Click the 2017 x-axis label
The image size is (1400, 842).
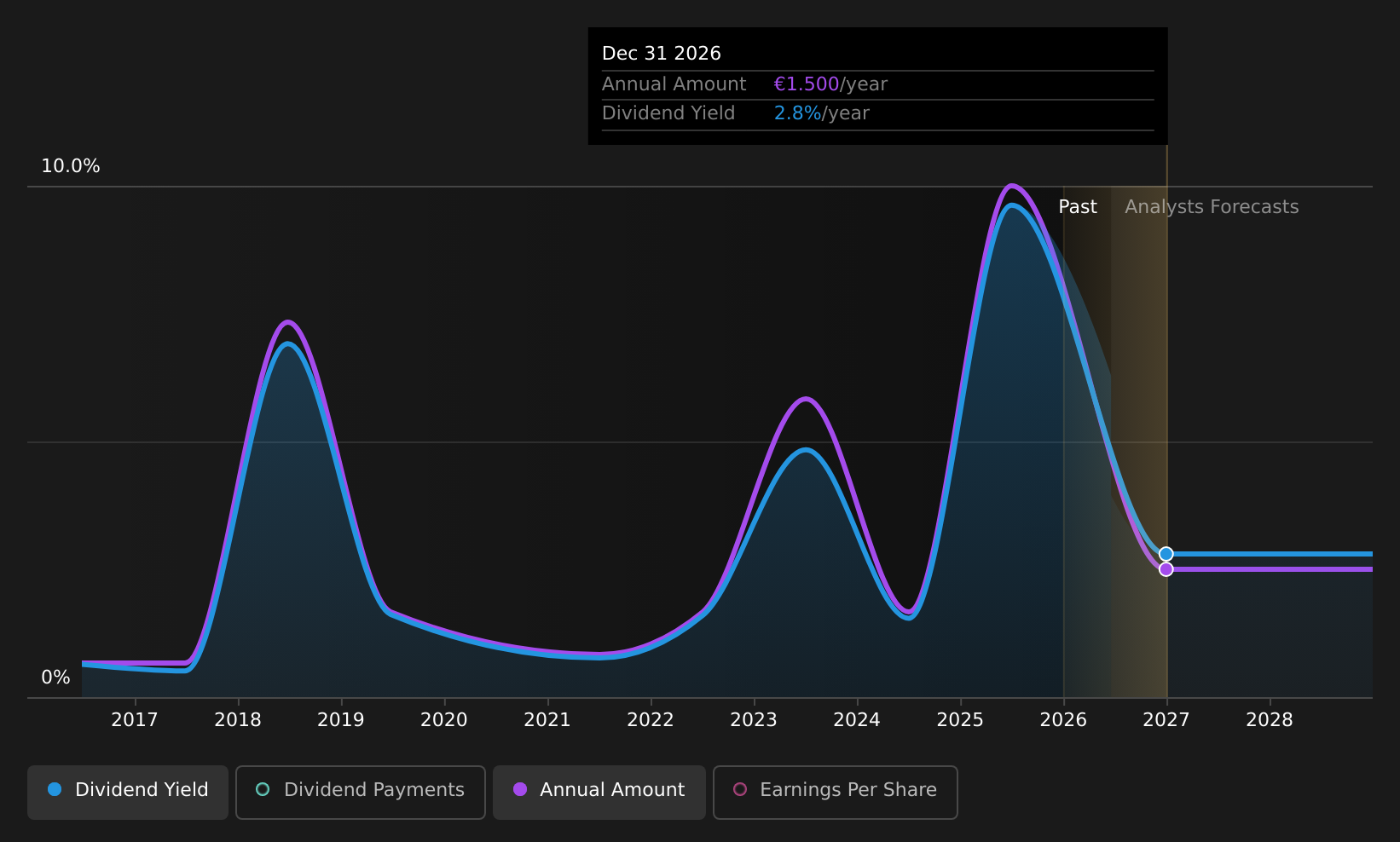pyautogui.click(x=135, y=720)
